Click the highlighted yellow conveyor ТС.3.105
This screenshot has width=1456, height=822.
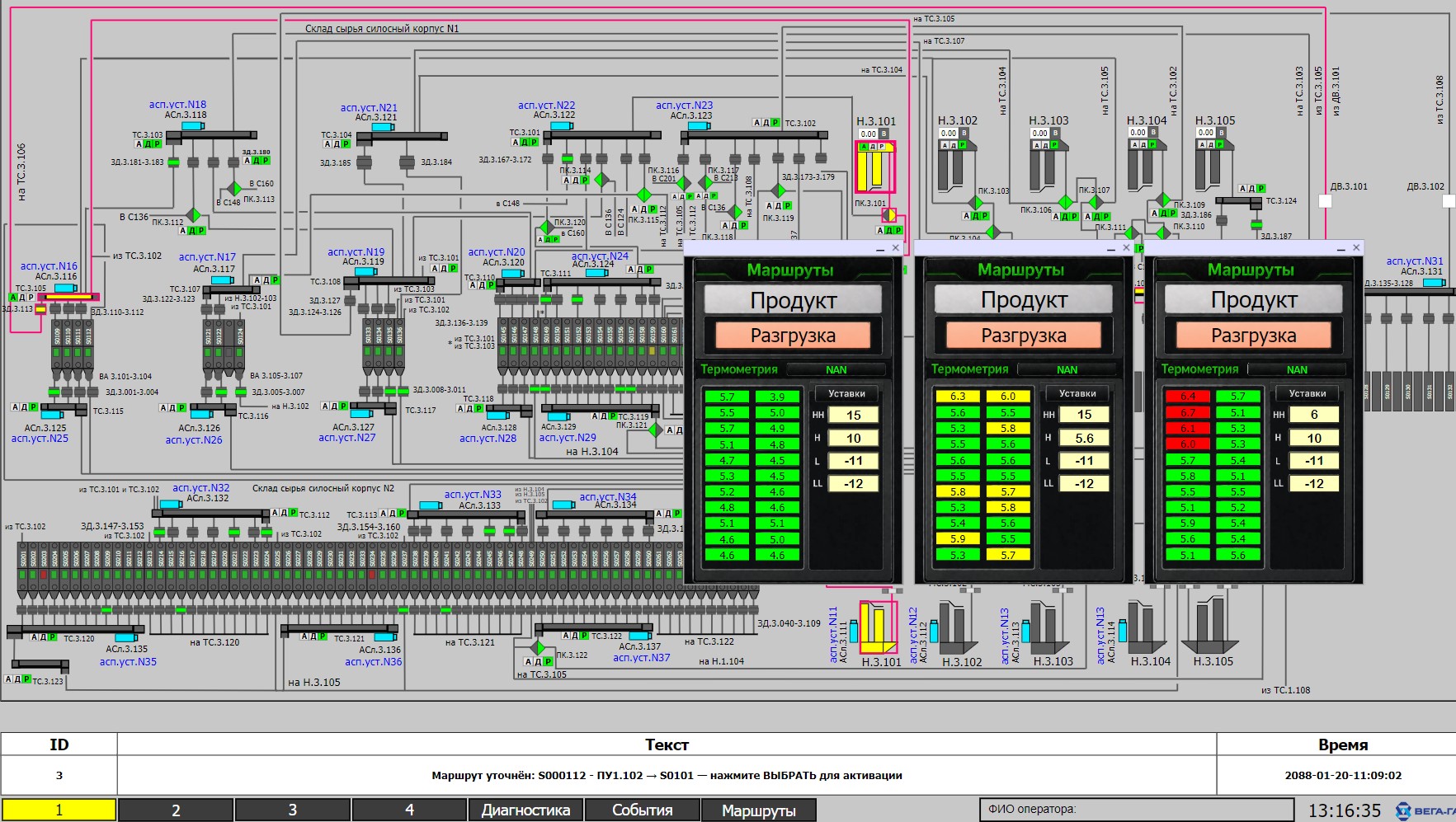68,297
